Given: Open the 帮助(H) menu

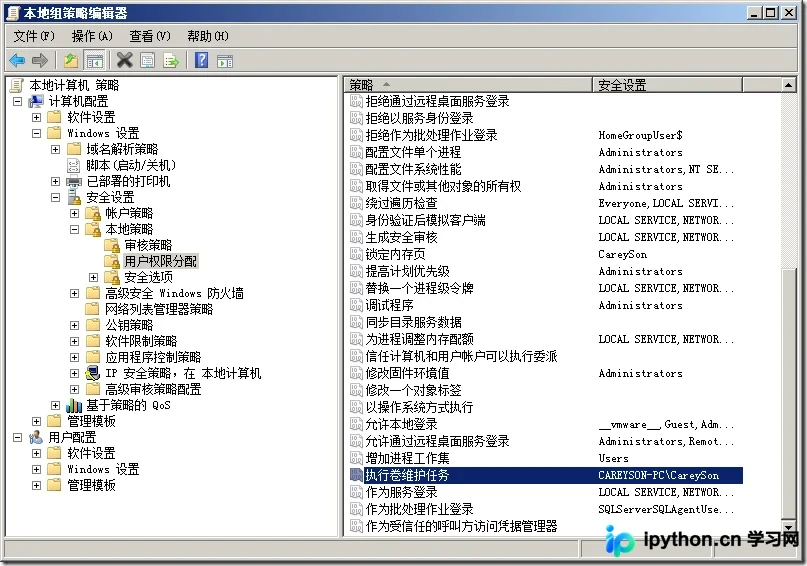Looking at the screenshot, I should click(x=208, y=36).
